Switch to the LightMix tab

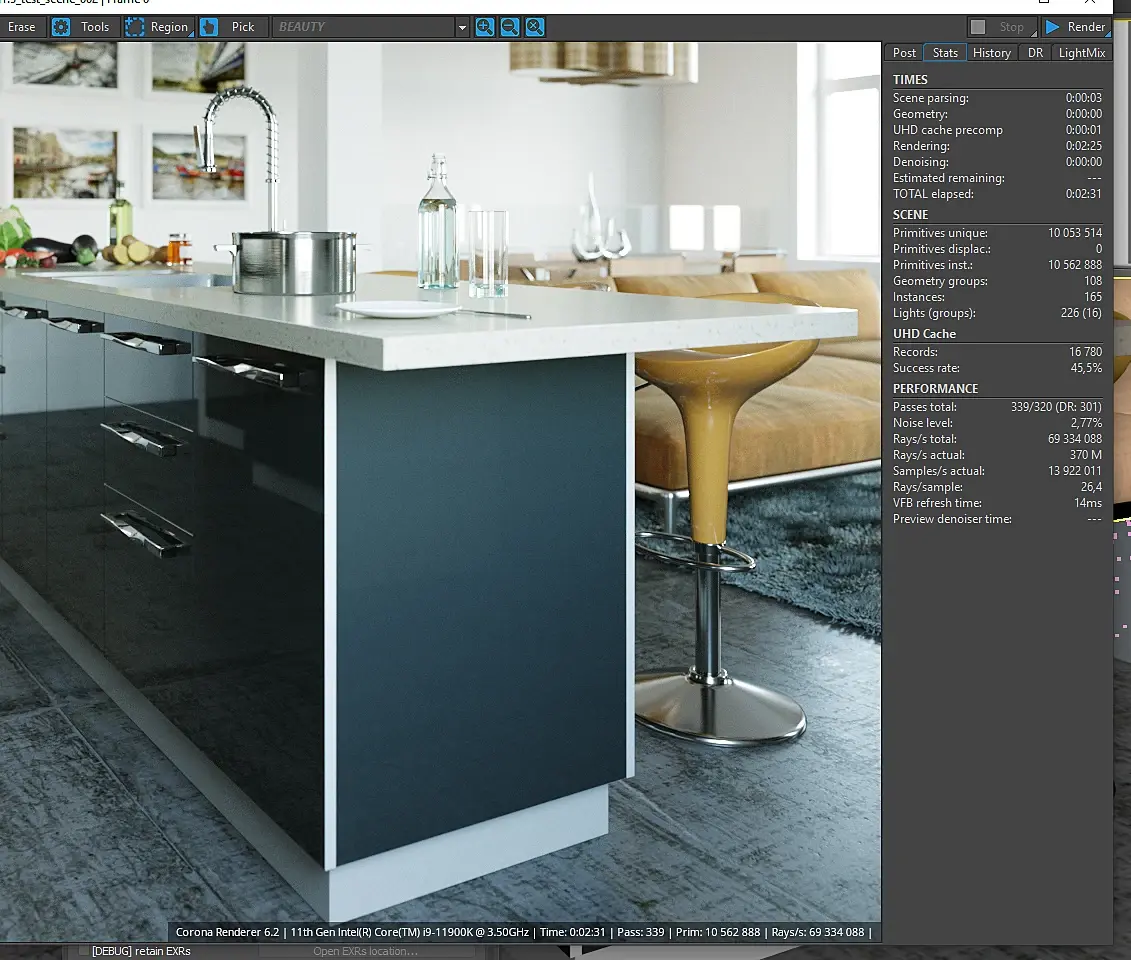click(1082, 53)
